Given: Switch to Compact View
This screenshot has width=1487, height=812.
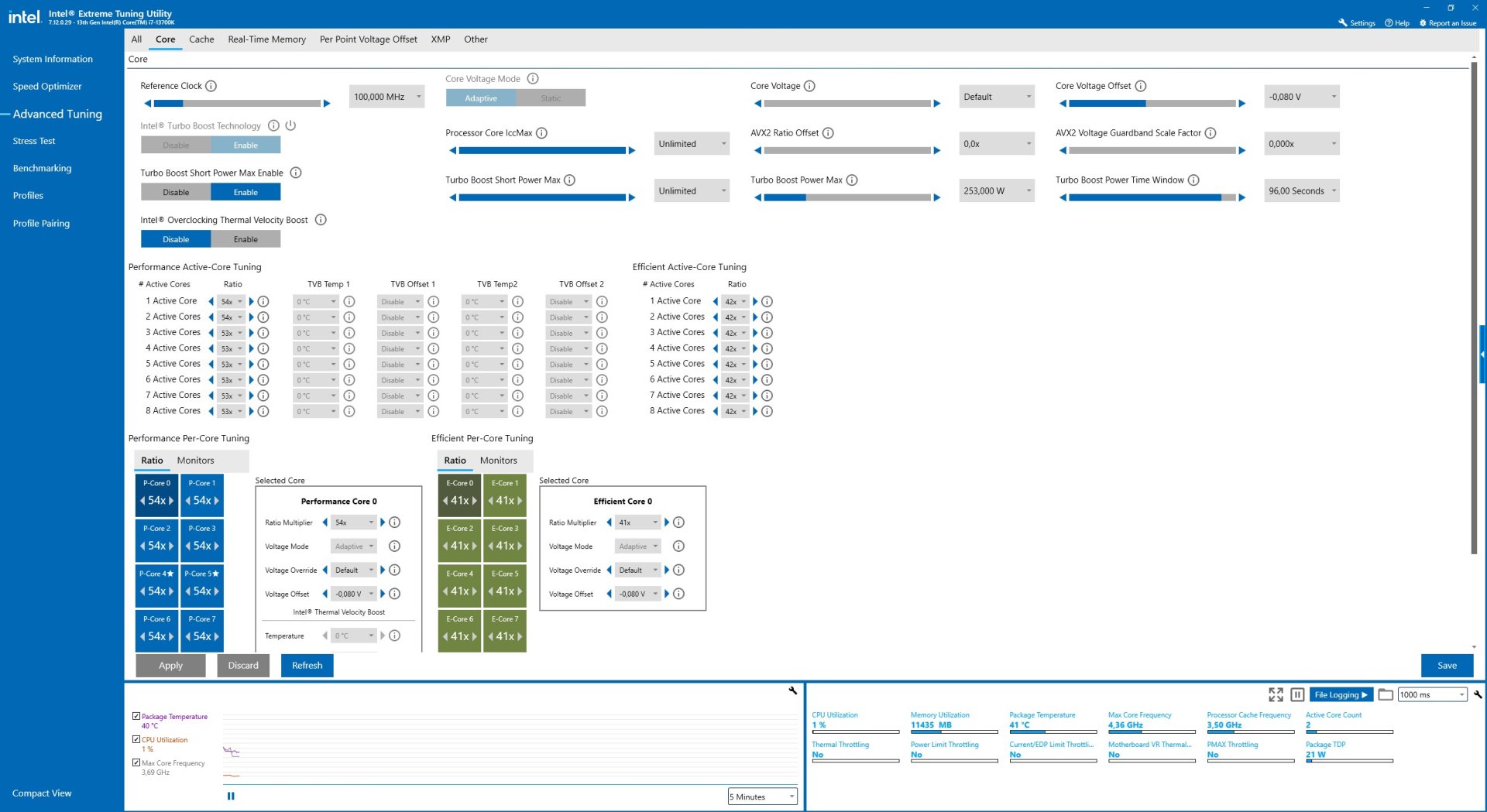Looking at the screenshot, I should [x=42, y=793].
